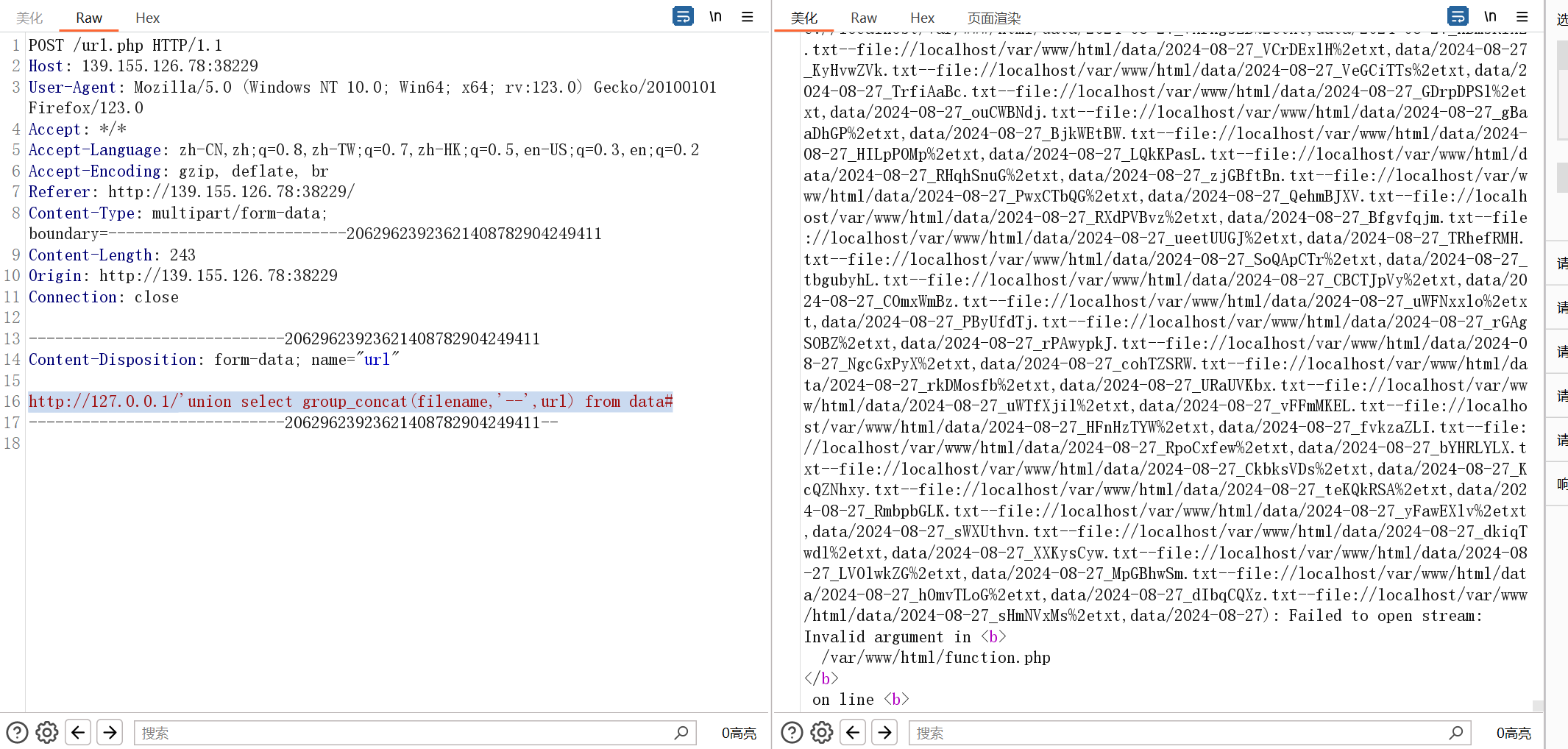The height and width of the screenshot is (749, 1568).
Task: Click the SQL injection payload line
Action: [x=351, y=402]
